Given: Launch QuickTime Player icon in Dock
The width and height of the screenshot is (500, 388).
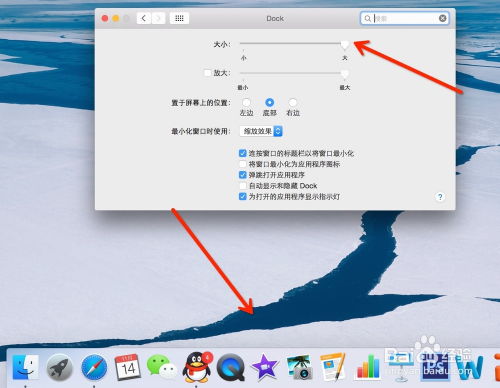Looking at the screenshot, I should tap(231, 367).
